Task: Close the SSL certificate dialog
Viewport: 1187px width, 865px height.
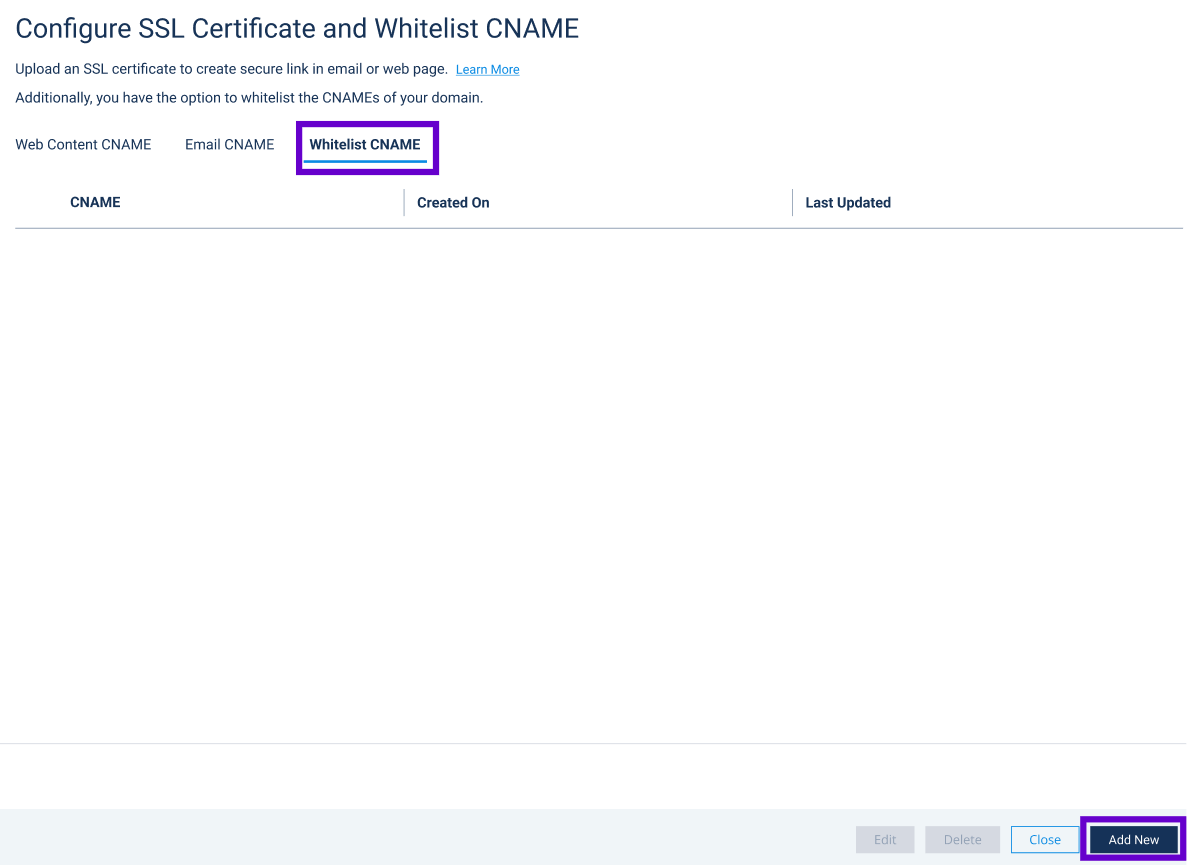Action: 1045,839
